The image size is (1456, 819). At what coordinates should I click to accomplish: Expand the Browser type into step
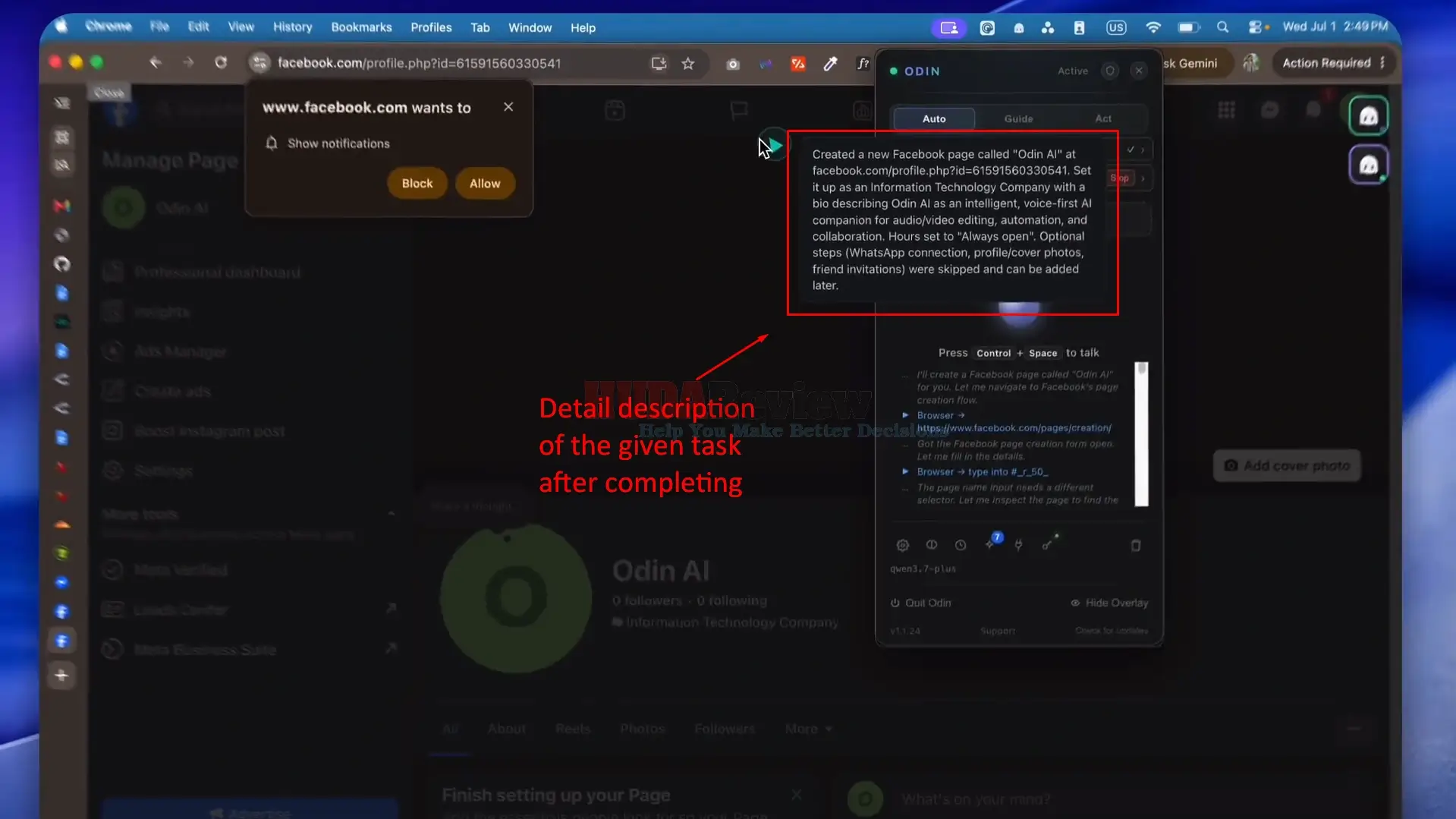coord(905,471)
